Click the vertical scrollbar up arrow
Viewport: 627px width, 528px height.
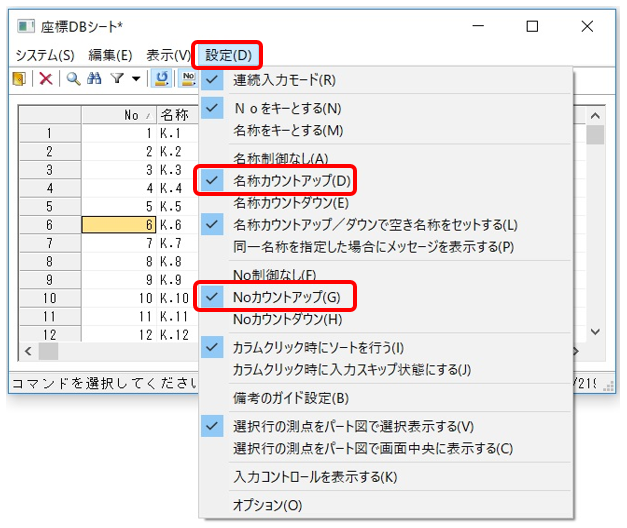[x=595, y=116]
